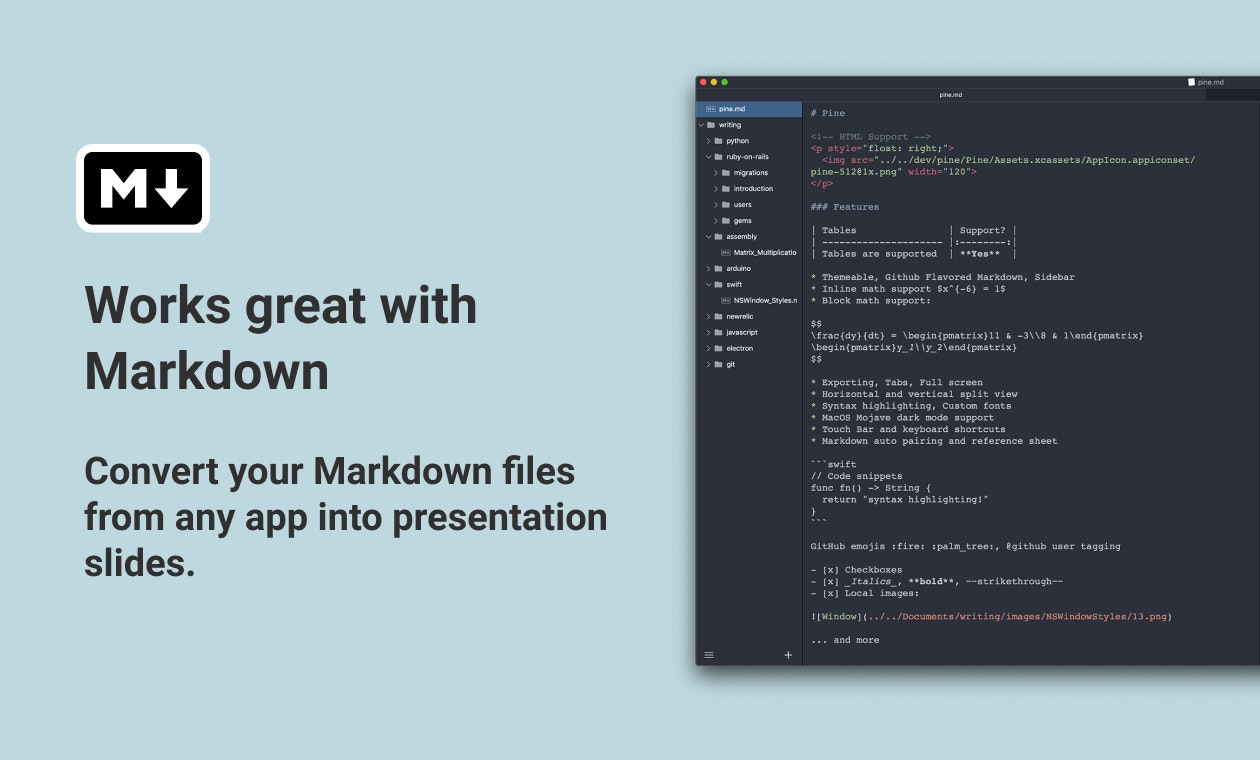
Task: Click the '### Features' heading in editor
Action: coord(845,207)
